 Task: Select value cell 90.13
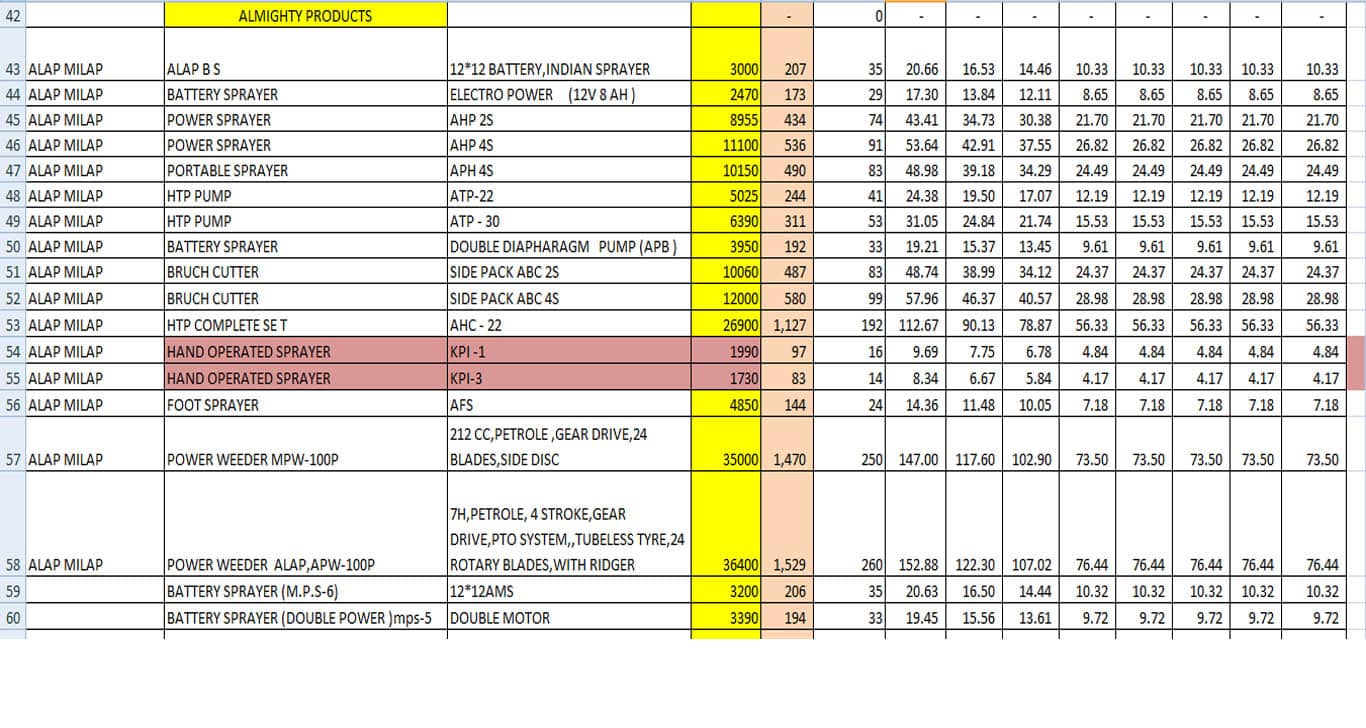click(x=974, y=325)
